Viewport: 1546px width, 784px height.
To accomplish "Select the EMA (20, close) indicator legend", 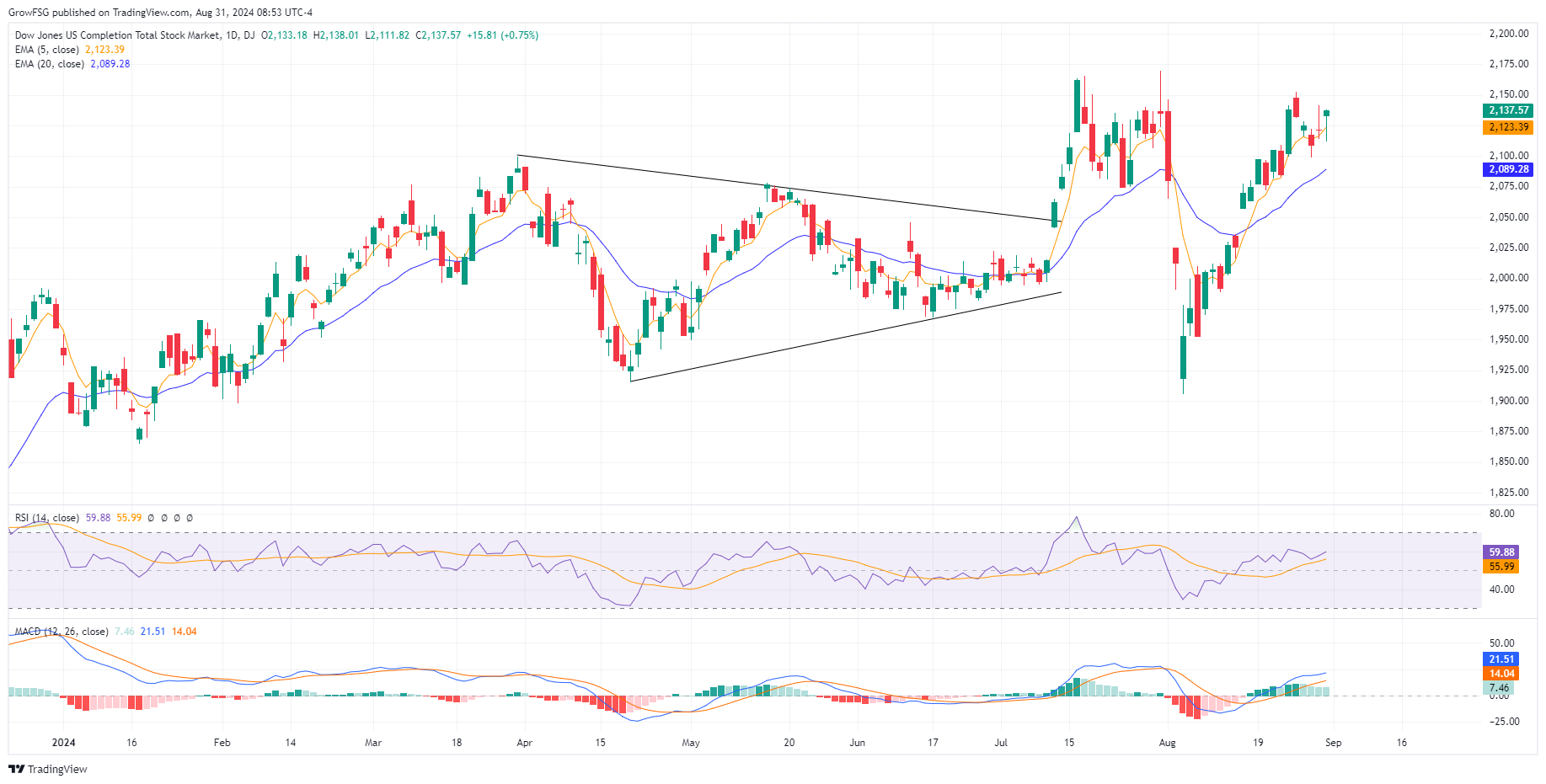I will (x=50, y=64).
